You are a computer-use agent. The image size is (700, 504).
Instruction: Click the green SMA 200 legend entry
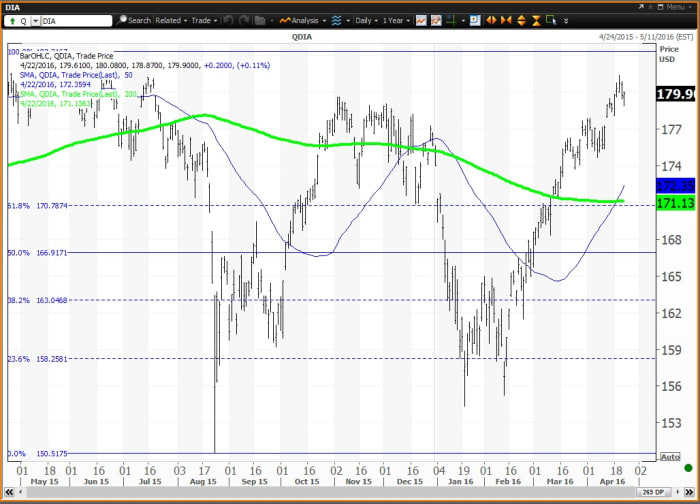78,94
